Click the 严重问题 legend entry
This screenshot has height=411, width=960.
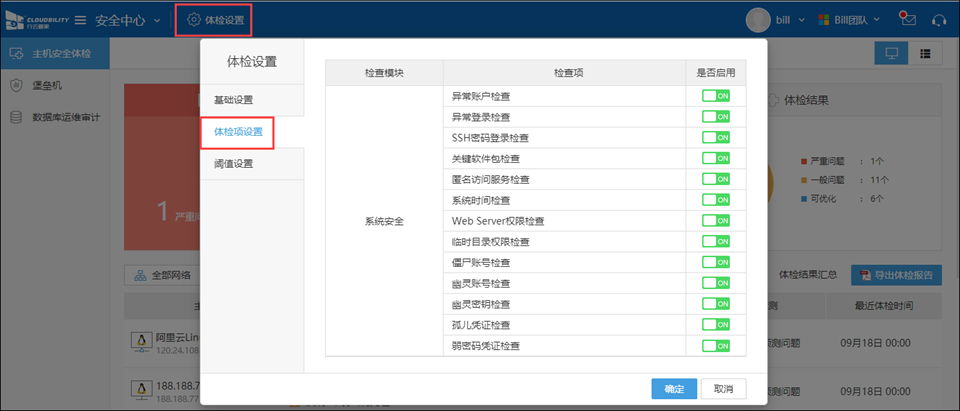[x=841, y=161]
